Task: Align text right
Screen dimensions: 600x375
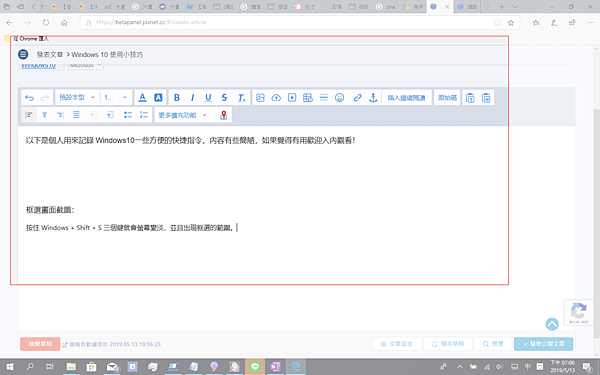Action: coord(60,115)
